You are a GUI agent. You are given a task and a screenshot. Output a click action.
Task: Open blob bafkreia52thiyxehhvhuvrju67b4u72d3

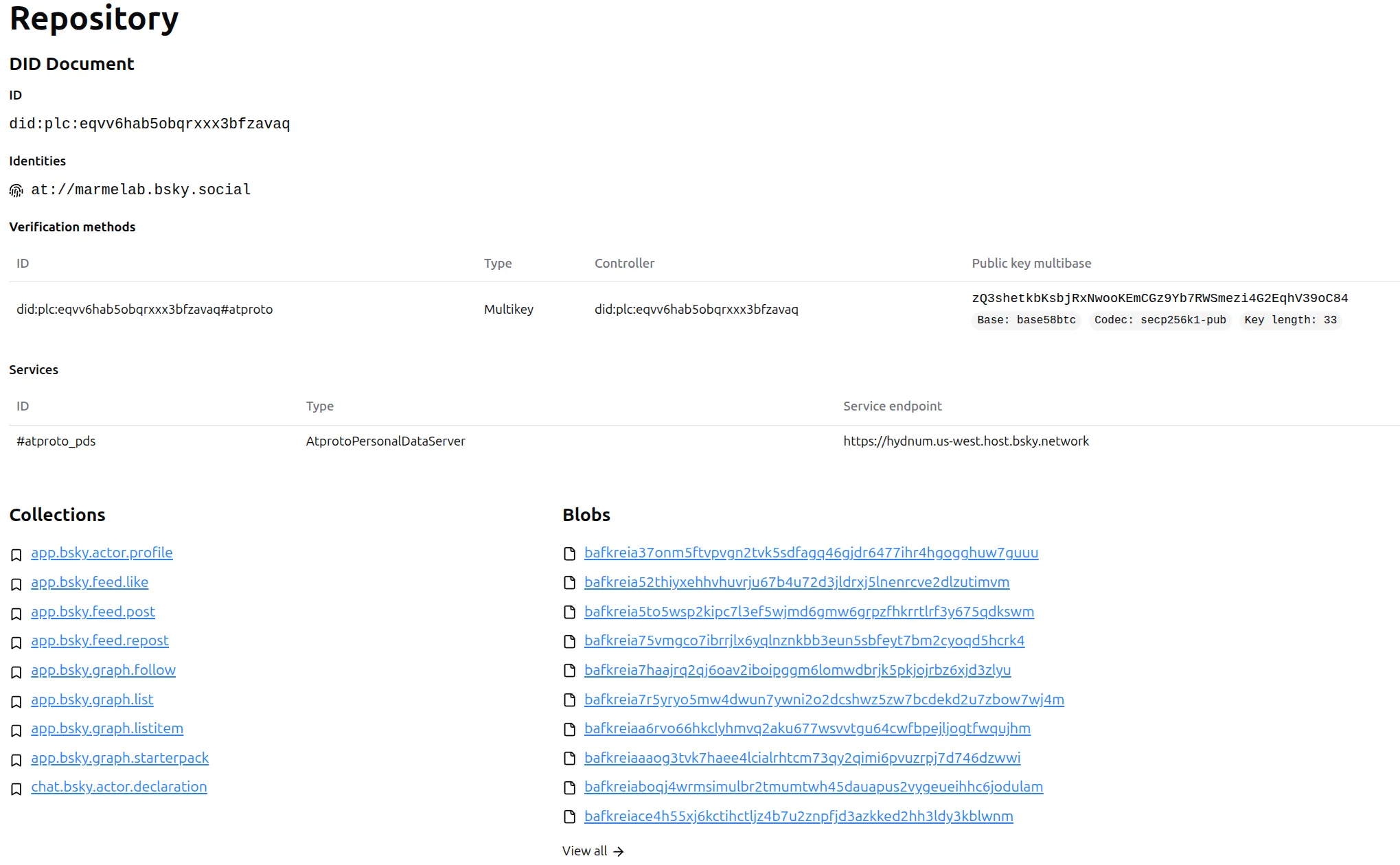(796, 583)
